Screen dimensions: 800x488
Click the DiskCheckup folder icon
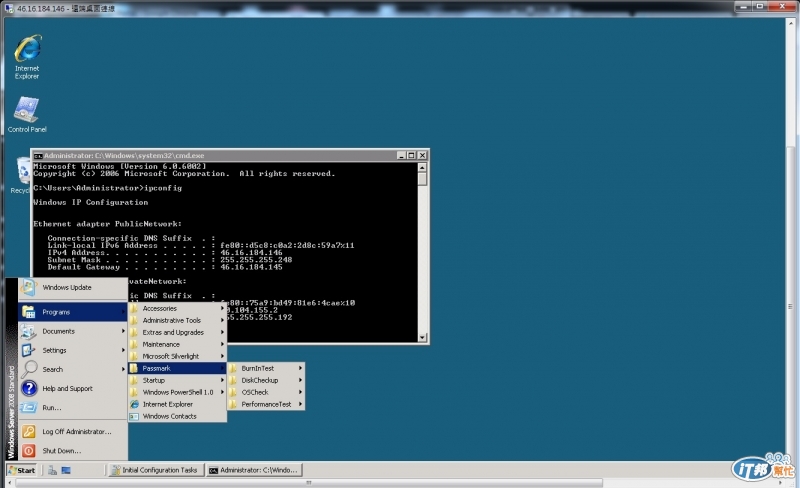233,380
